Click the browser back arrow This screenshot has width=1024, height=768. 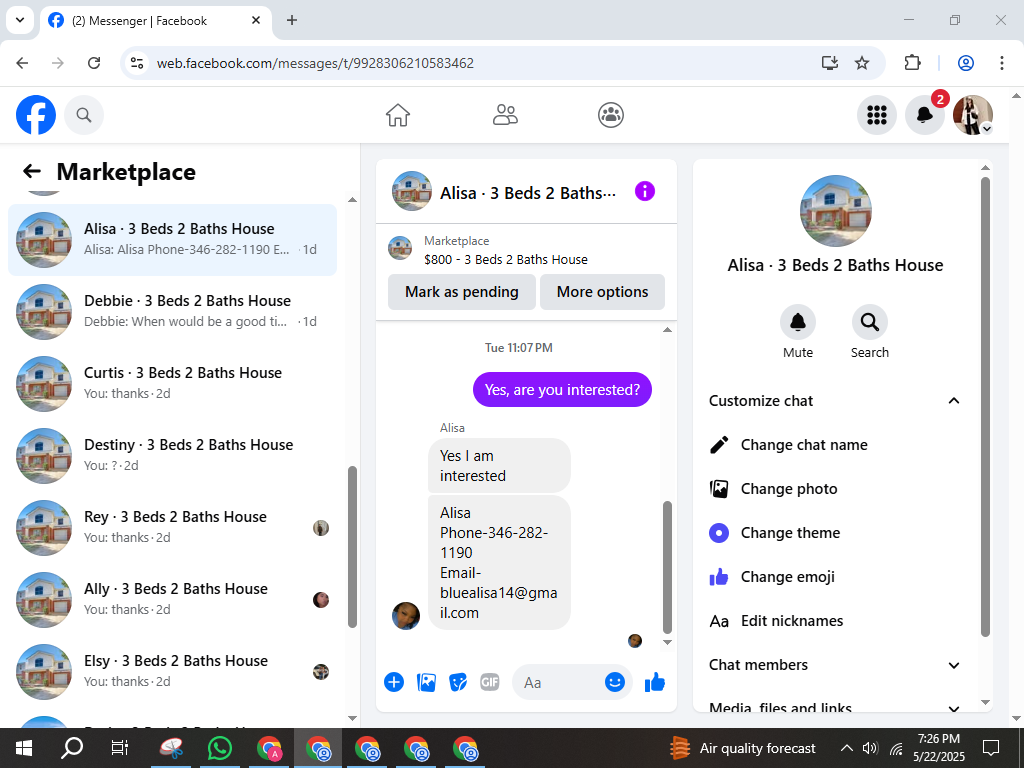(22, 63)
